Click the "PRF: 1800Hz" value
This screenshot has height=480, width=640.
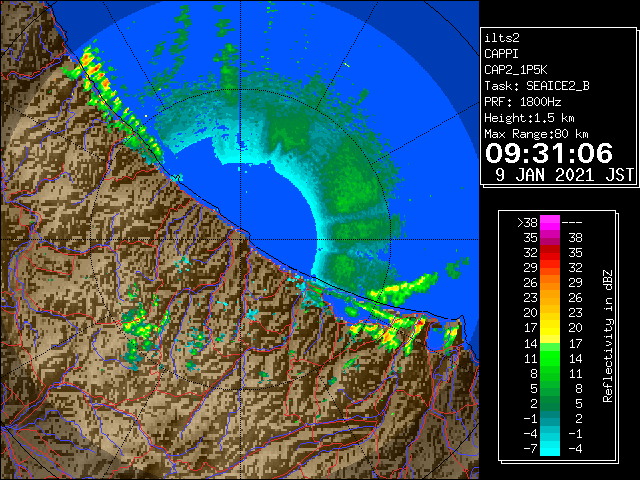(x=523, y=102)
